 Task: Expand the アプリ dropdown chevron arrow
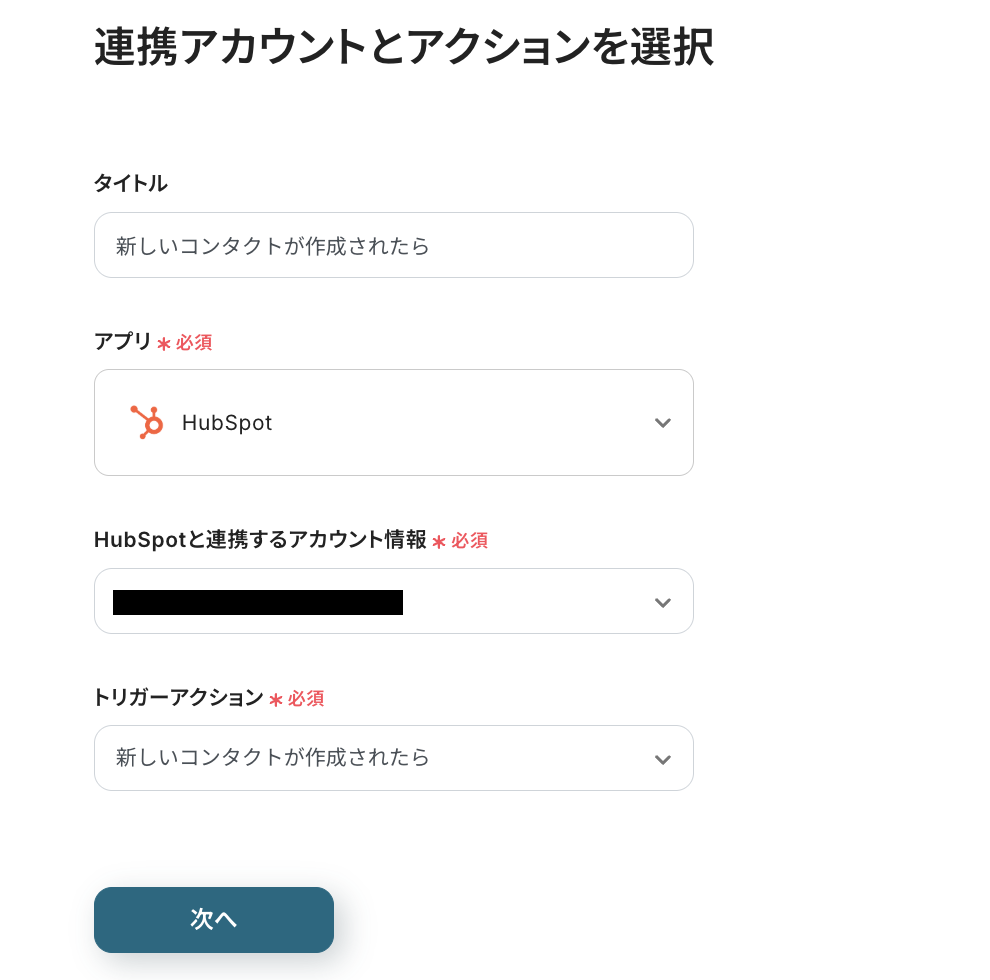click(x=662, y=423)
